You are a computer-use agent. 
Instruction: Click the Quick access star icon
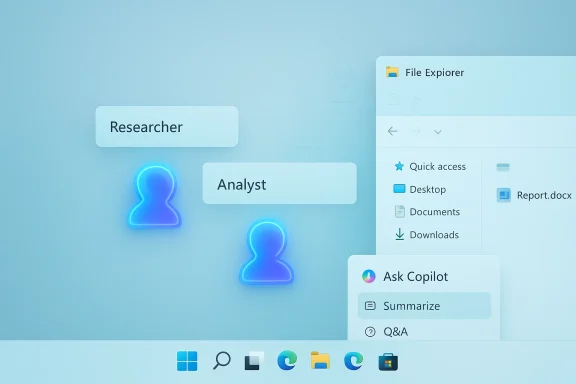point(399,166)
